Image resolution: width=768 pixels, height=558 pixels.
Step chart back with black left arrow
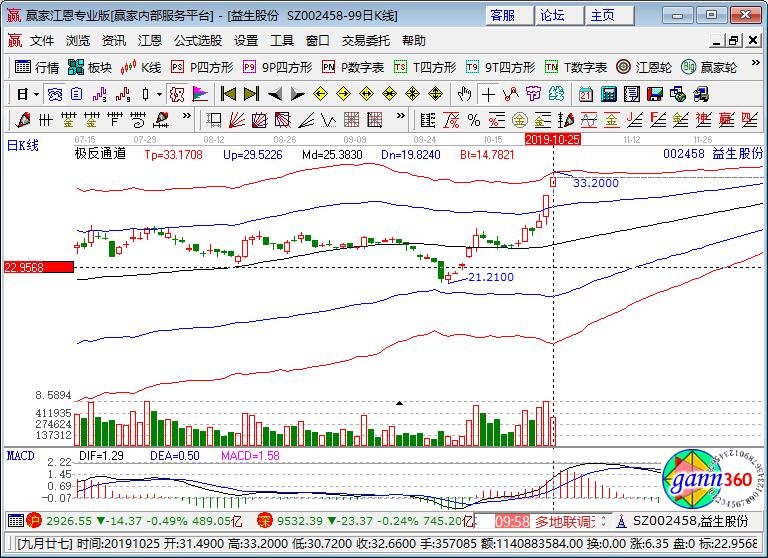[274, 94]
